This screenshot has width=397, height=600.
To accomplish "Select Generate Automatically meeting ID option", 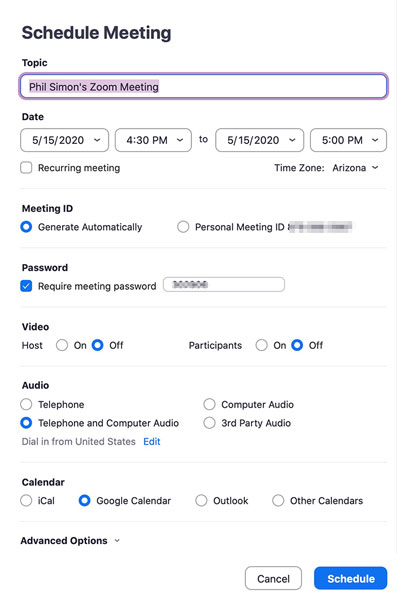I will coord(26,227).
